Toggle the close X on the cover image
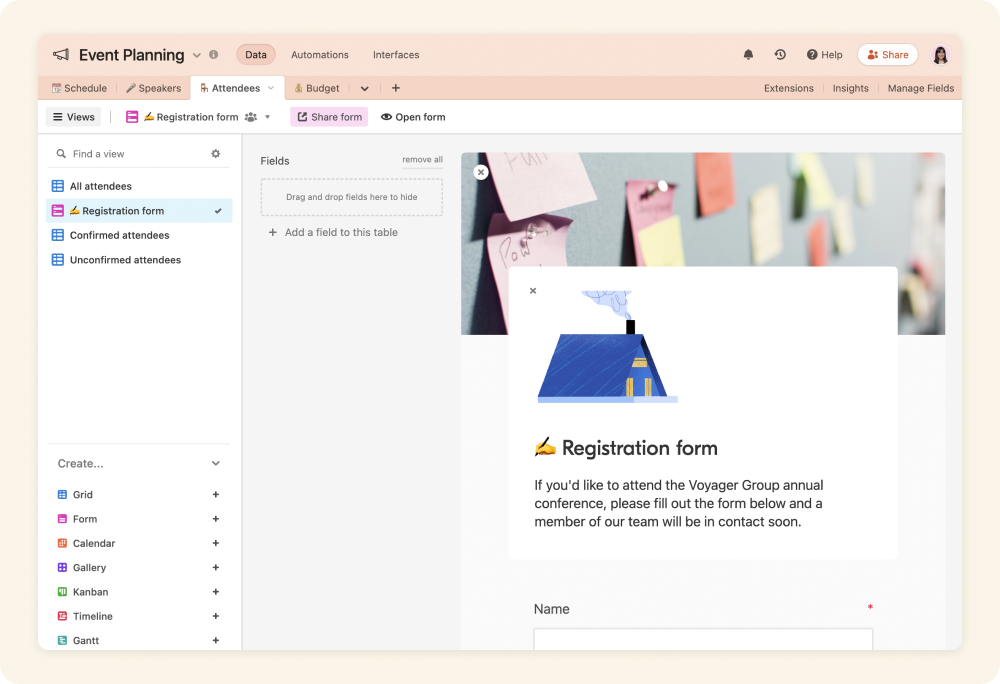The image size is (1000, 684). (481, 172)
